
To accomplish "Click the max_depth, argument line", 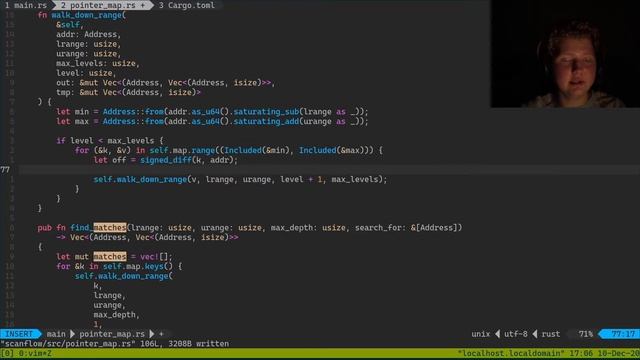I will coord(116,315).
